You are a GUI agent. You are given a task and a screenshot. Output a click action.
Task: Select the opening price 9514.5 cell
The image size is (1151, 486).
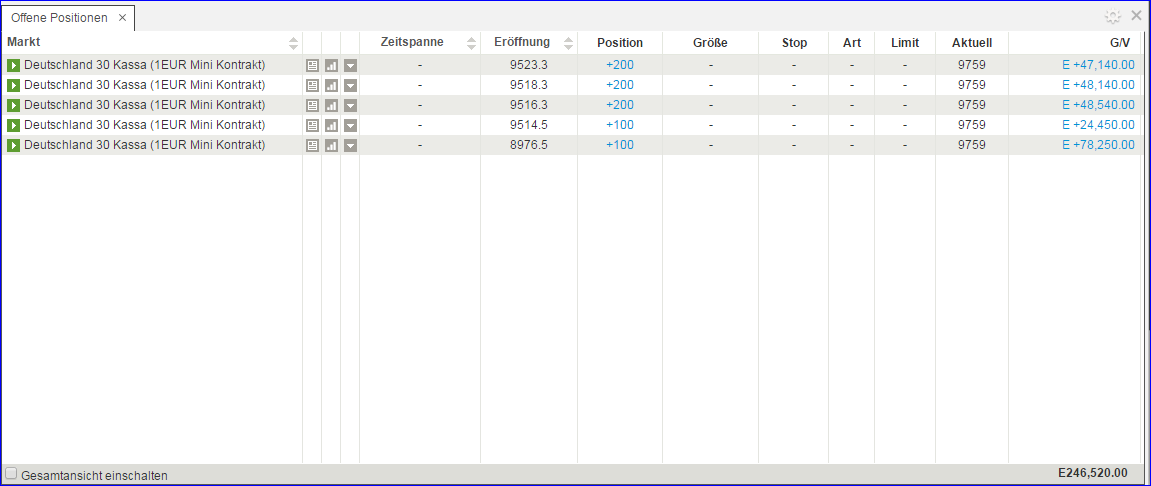click(529, 125)
